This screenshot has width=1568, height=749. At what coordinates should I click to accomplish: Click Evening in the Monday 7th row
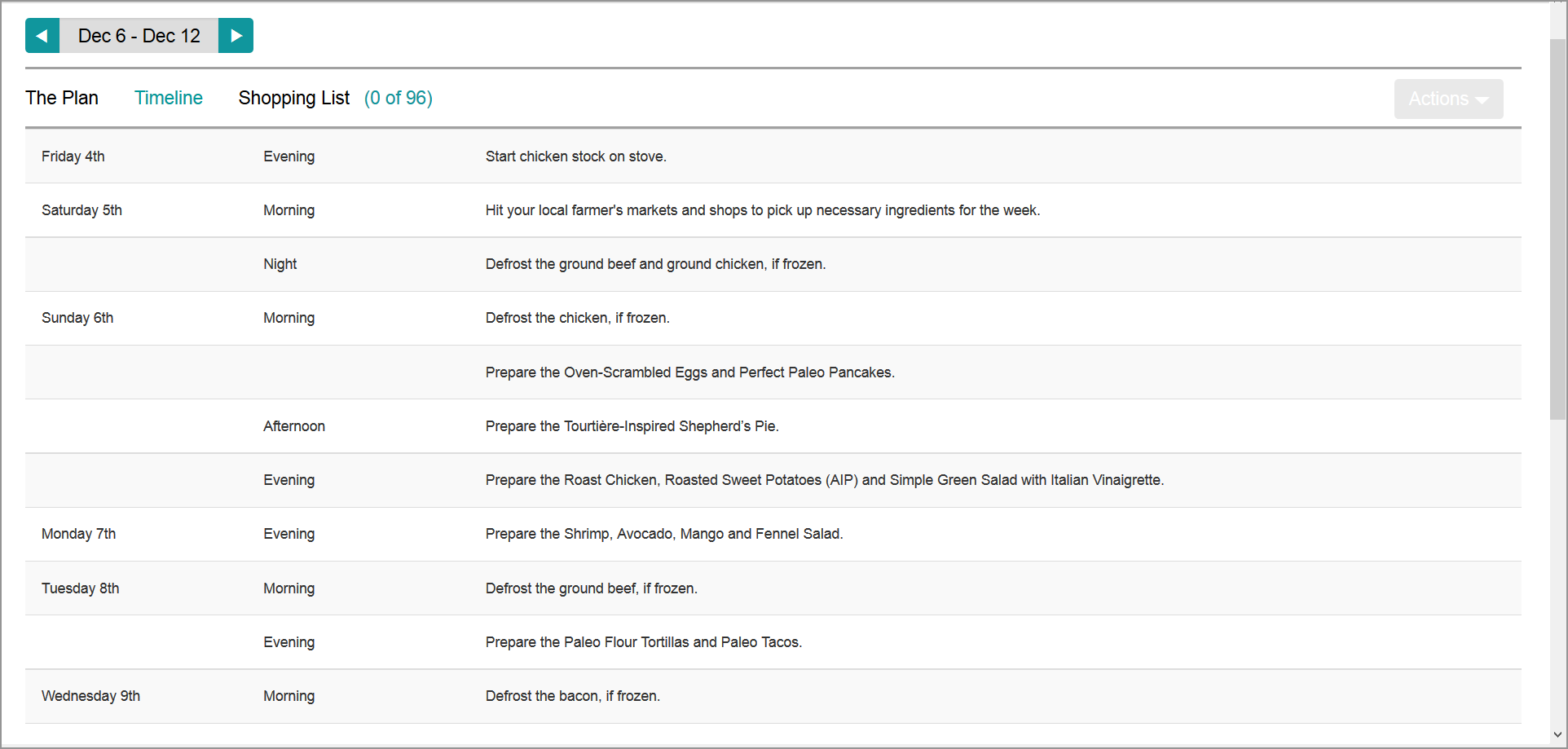point(289,534)
